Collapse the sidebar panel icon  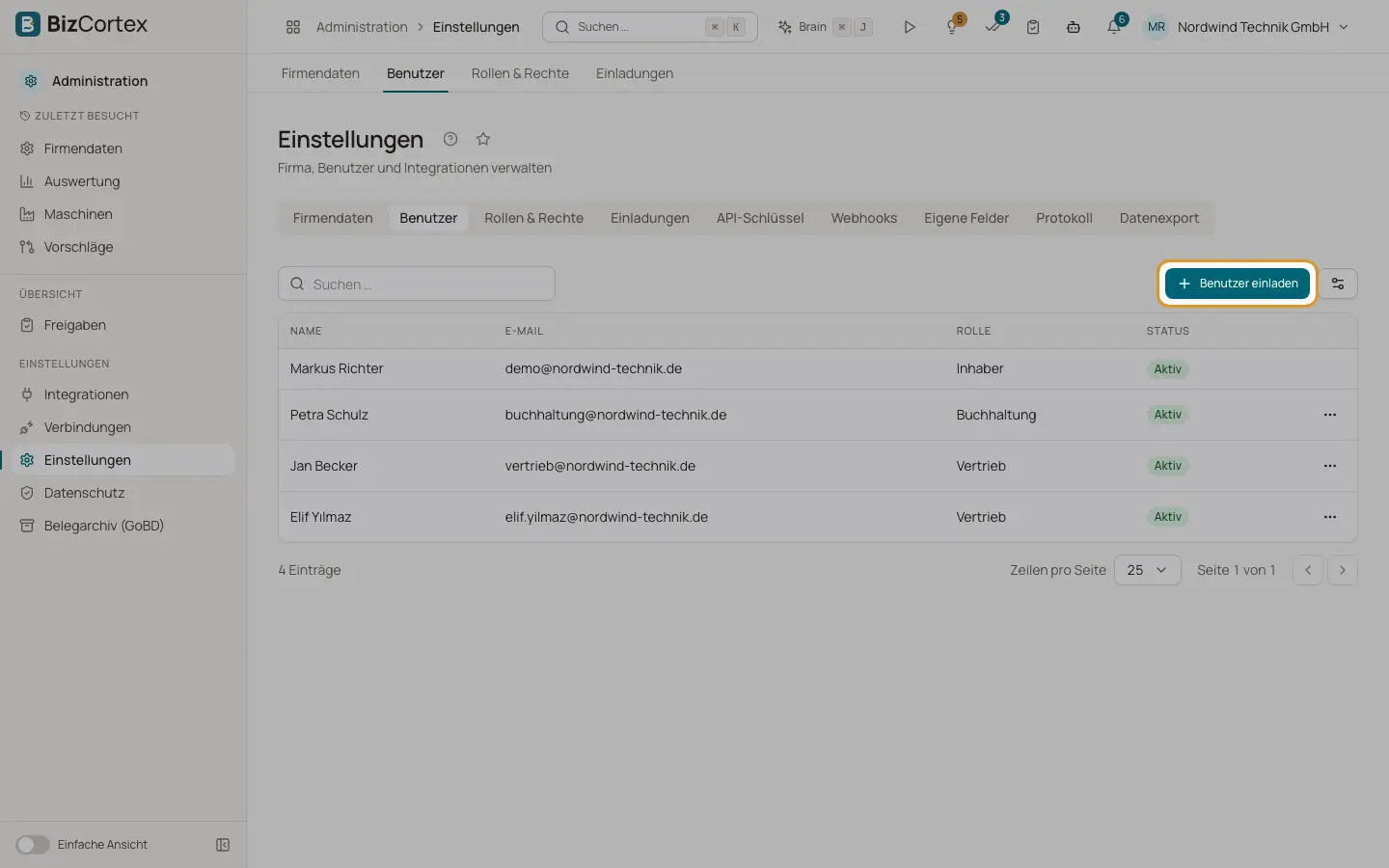tap(223, 845)
